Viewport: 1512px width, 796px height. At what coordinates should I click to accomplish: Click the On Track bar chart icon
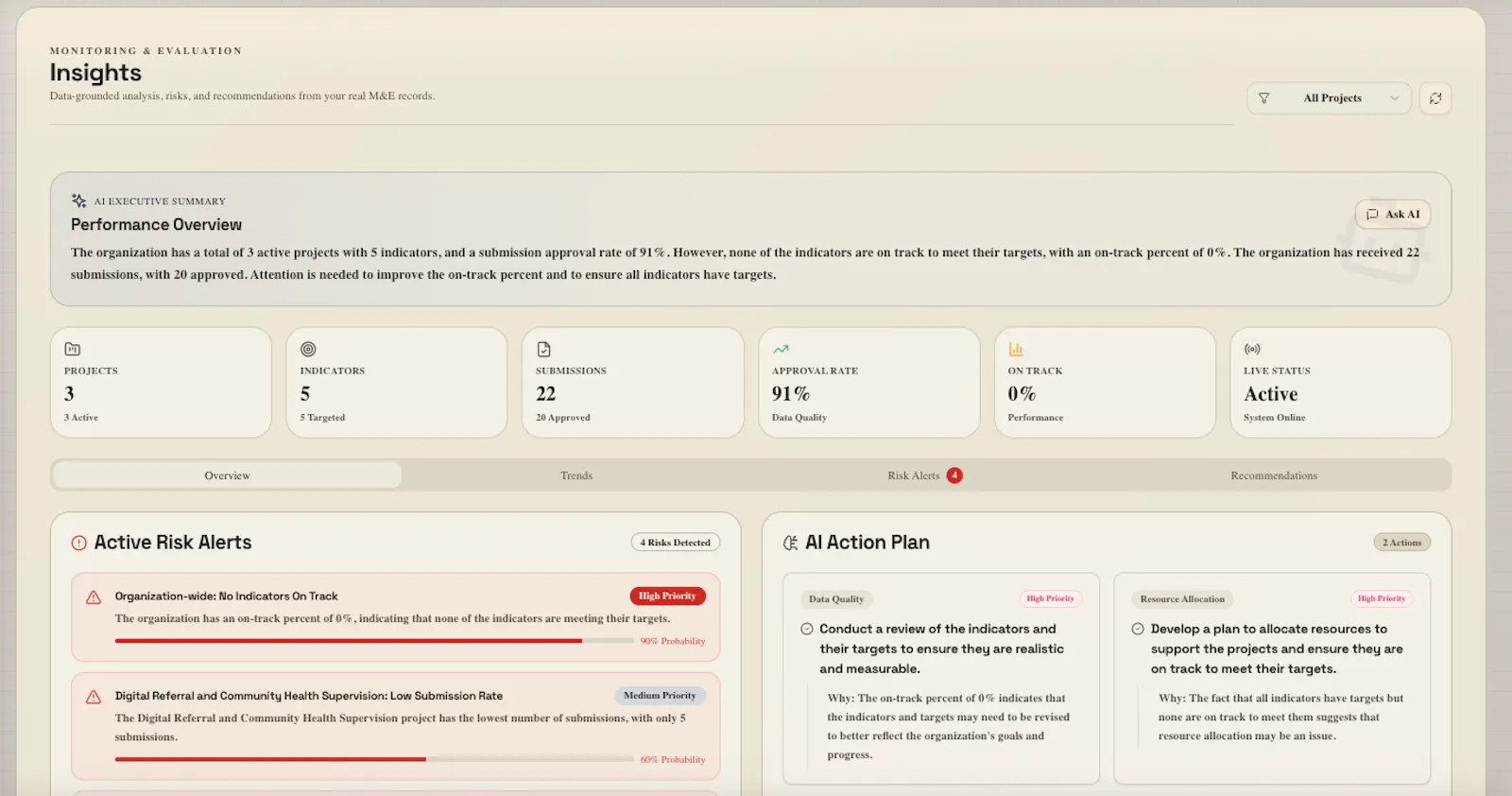[1016, 349]
